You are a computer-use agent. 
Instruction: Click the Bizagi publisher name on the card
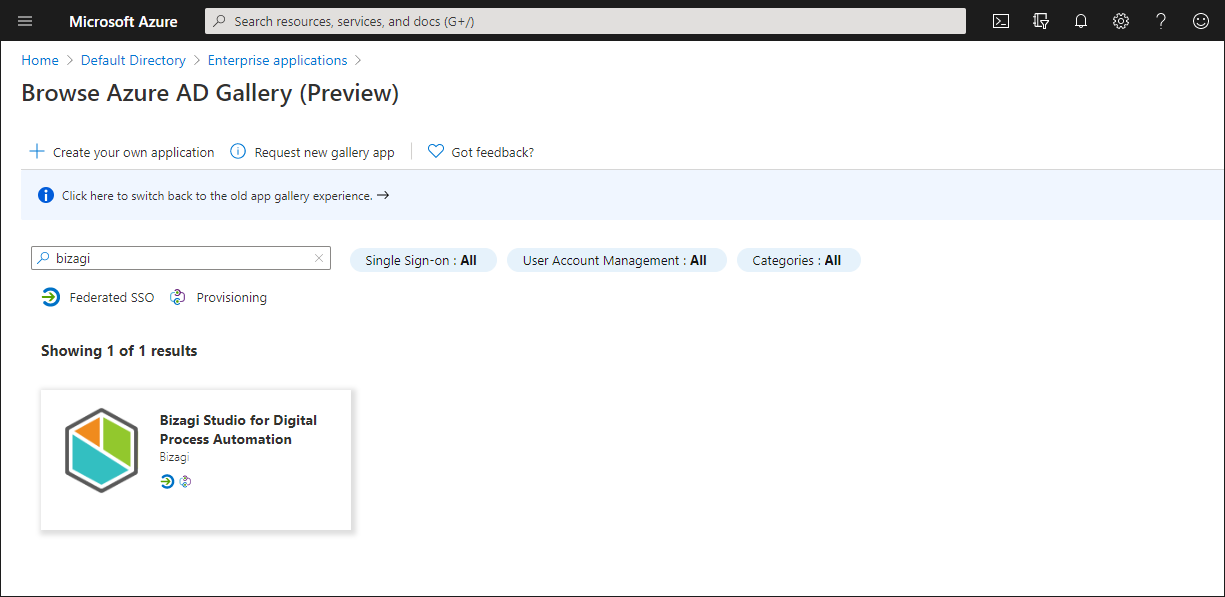(x=174, y=457)
